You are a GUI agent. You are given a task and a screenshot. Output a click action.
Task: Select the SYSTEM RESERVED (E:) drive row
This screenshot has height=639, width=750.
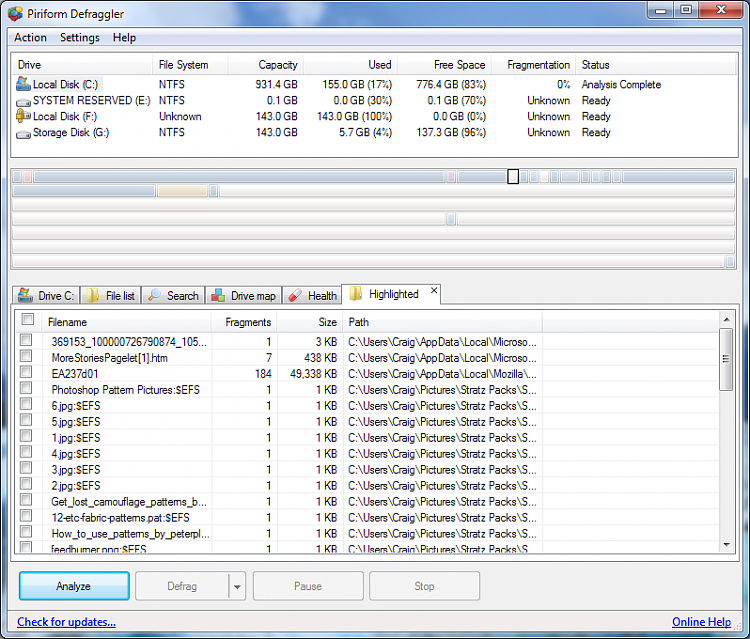click(374, 100)
